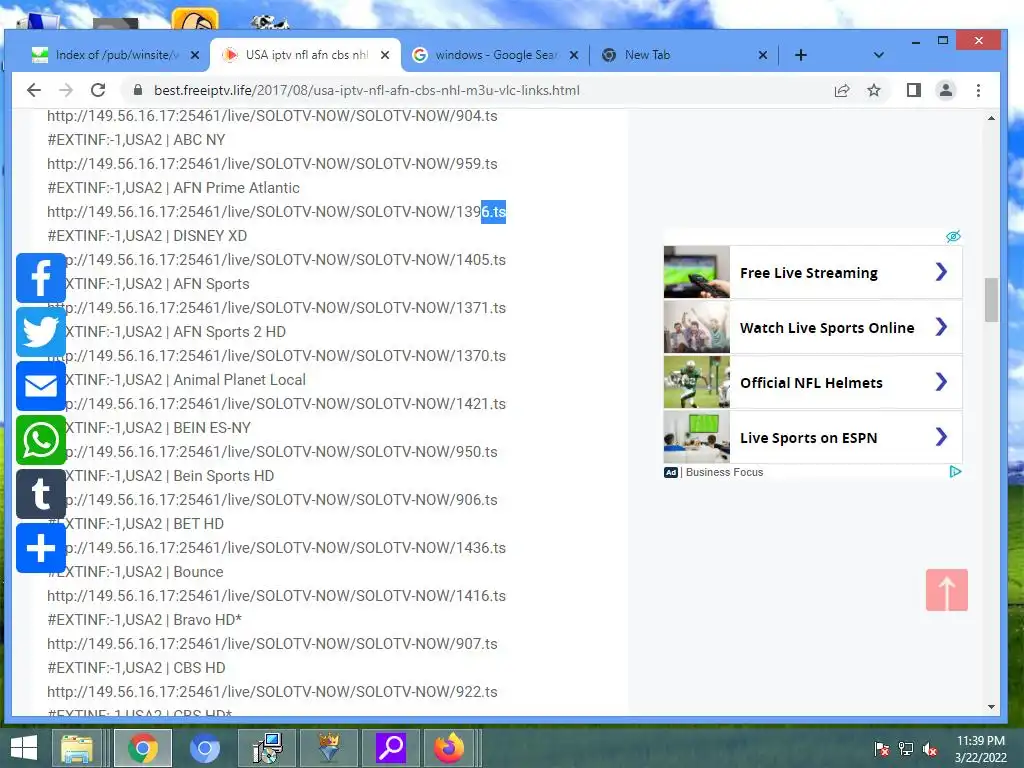1024x768 pixels.
Task: Click the address bar URL
Action: coord(366,90)
